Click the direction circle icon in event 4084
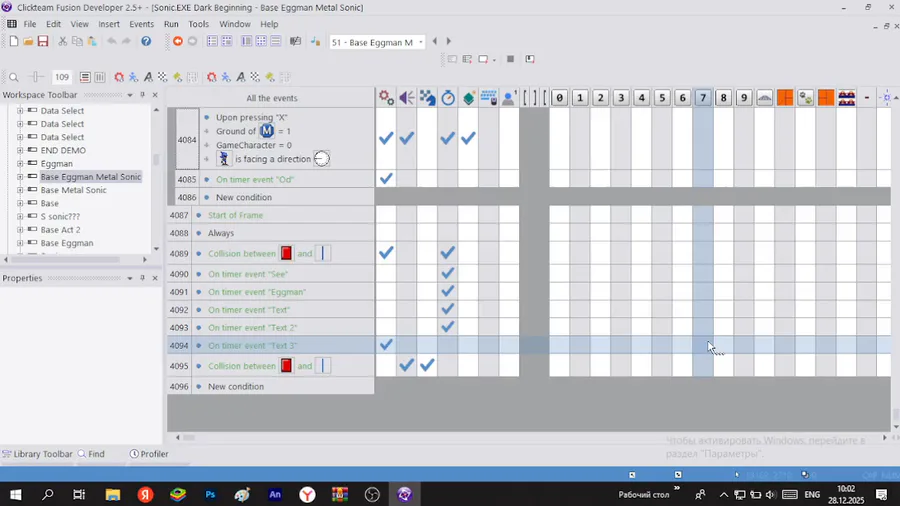Viewport: 900px width, 506px height. (321, 158)
